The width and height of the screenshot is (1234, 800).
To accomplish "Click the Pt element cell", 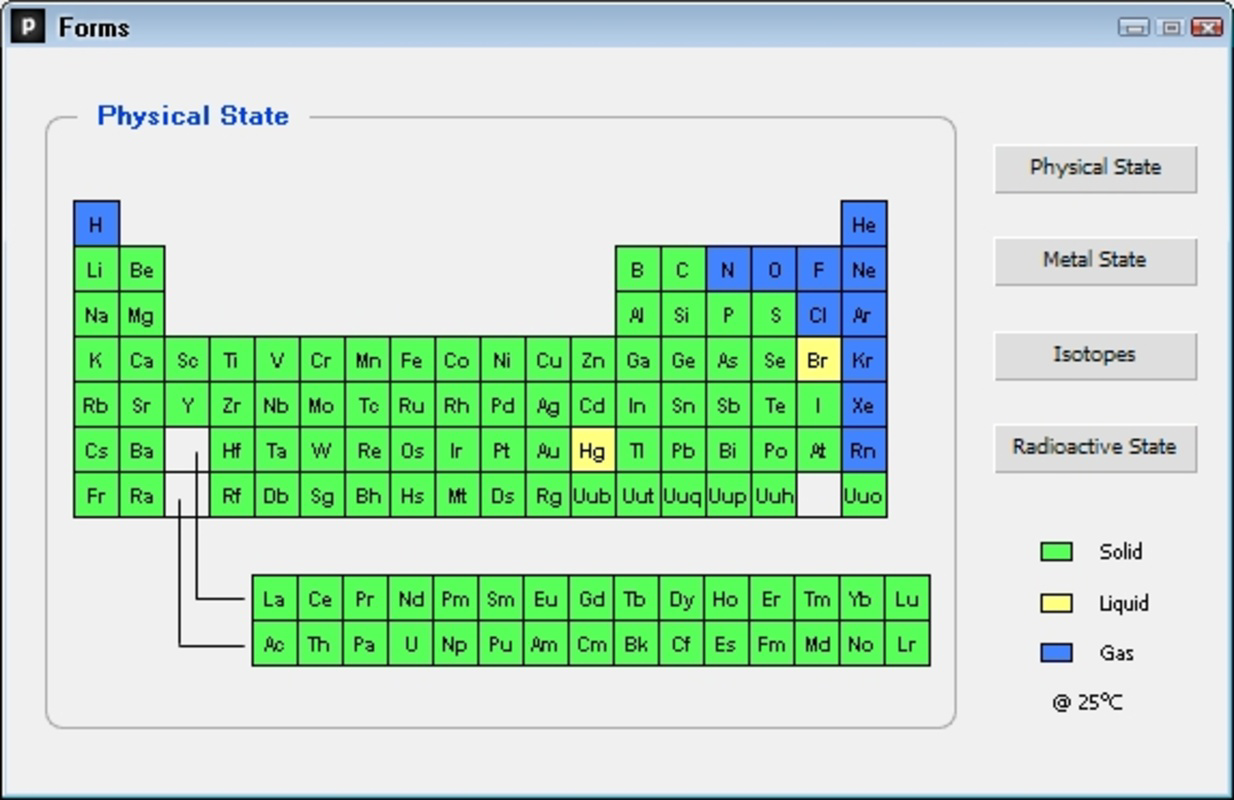I will [x=502, y=450].
